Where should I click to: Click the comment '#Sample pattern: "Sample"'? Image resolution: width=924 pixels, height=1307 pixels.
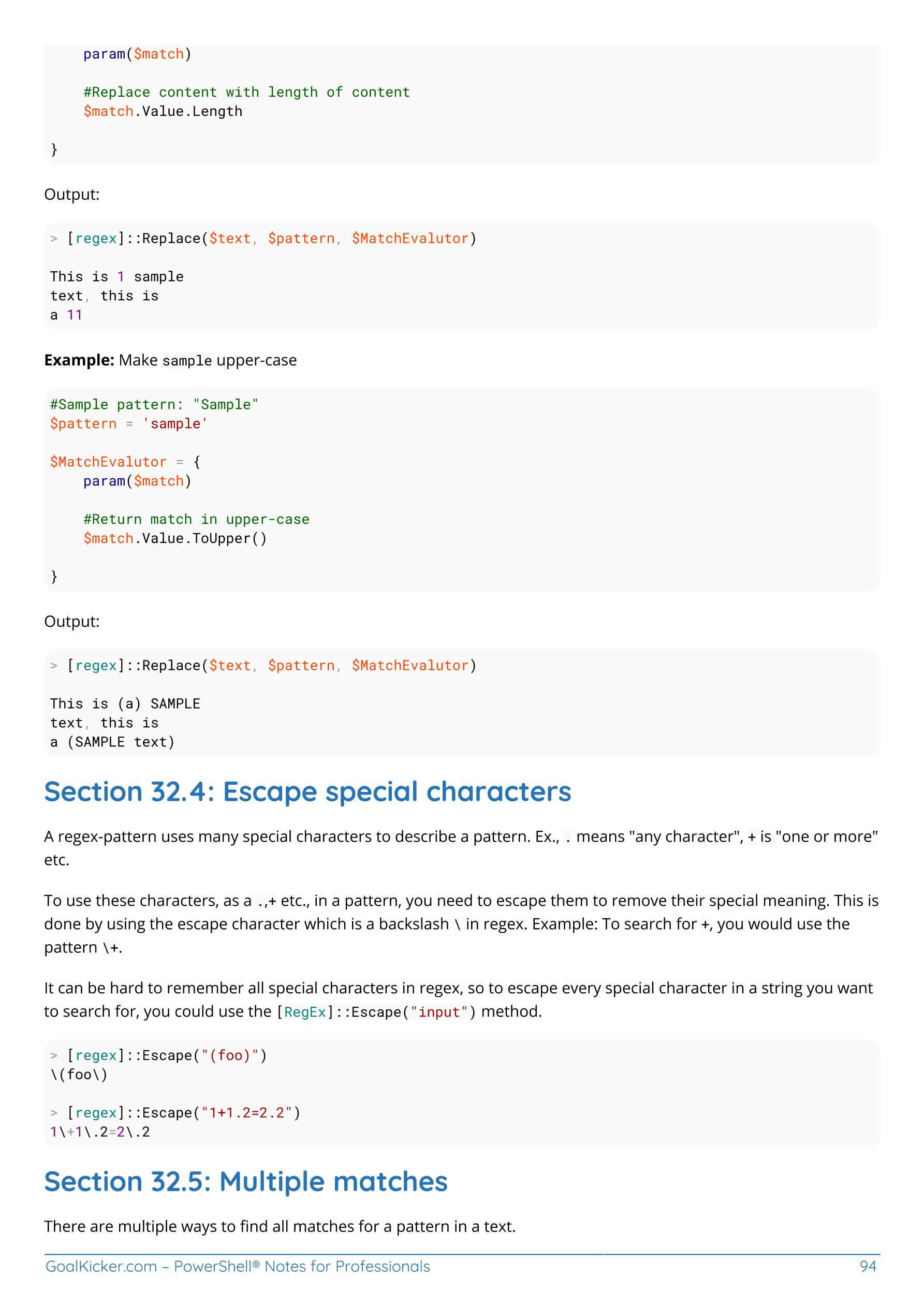point(154,404)
